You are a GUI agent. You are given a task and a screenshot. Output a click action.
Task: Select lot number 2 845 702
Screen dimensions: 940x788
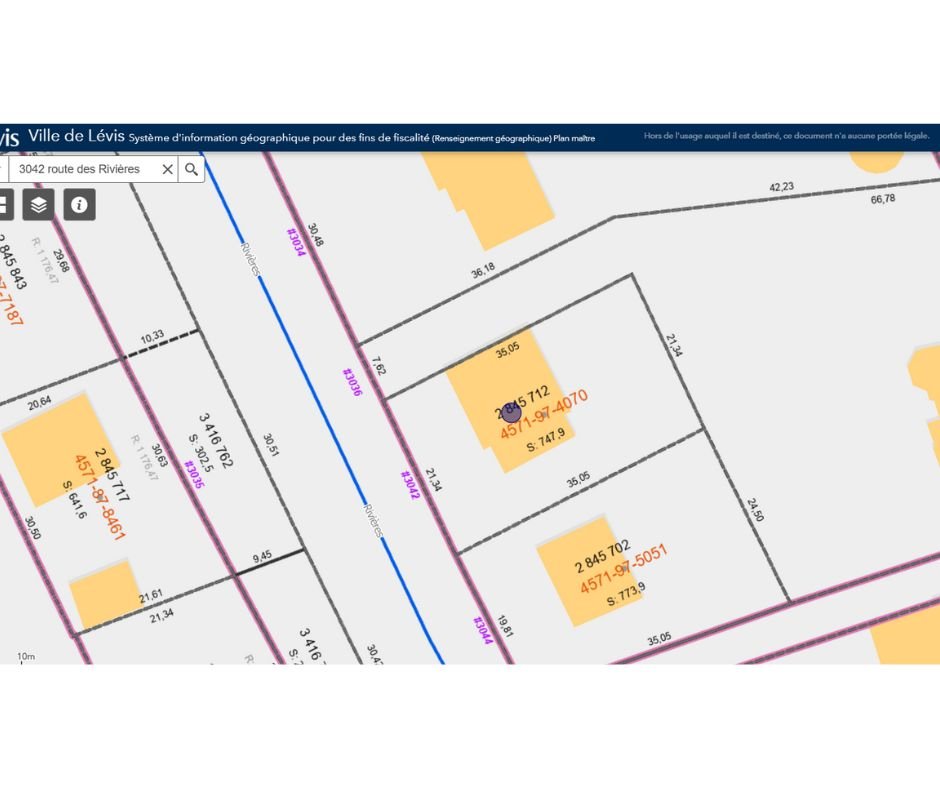(x=602, y=556)
